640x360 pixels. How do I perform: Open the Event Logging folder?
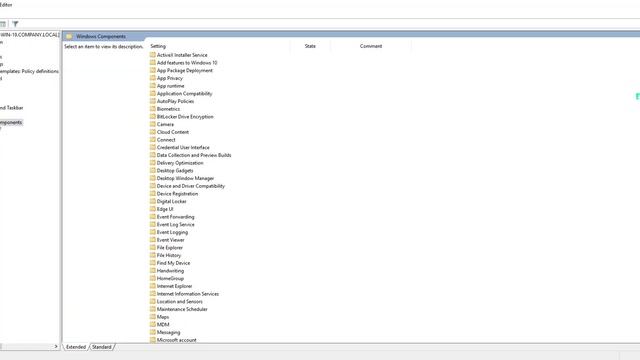[x=169, y=232]
